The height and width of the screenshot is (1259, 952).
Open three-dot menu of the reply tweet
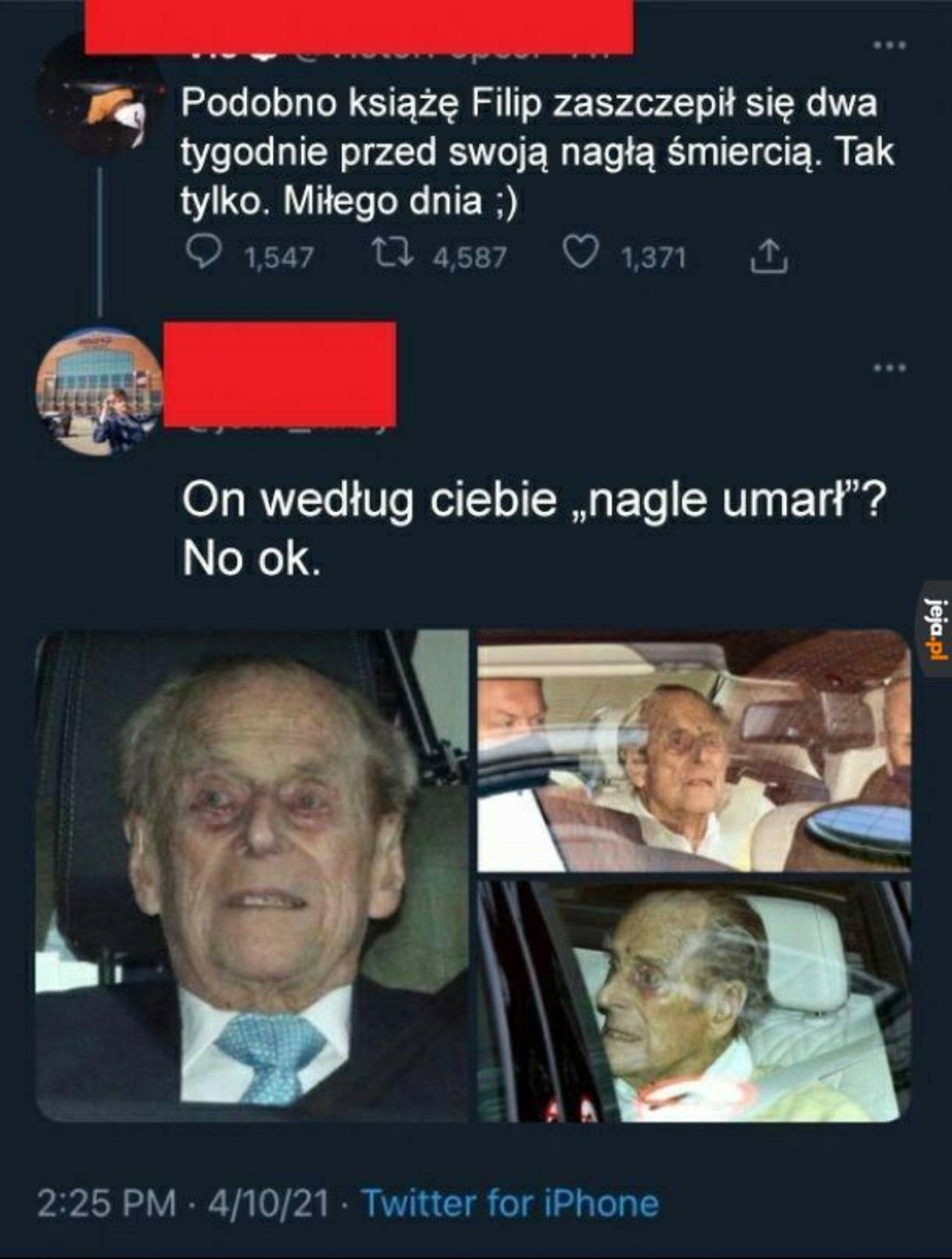[x=890, y=366]
